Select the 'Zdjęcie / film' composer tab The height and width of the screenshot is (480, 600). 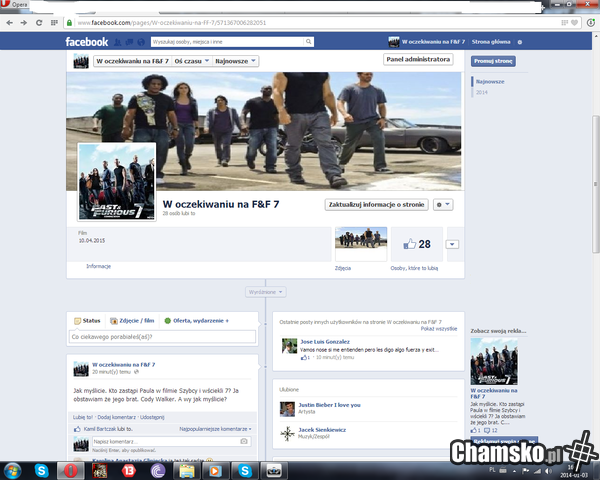[x=132, y=320]
